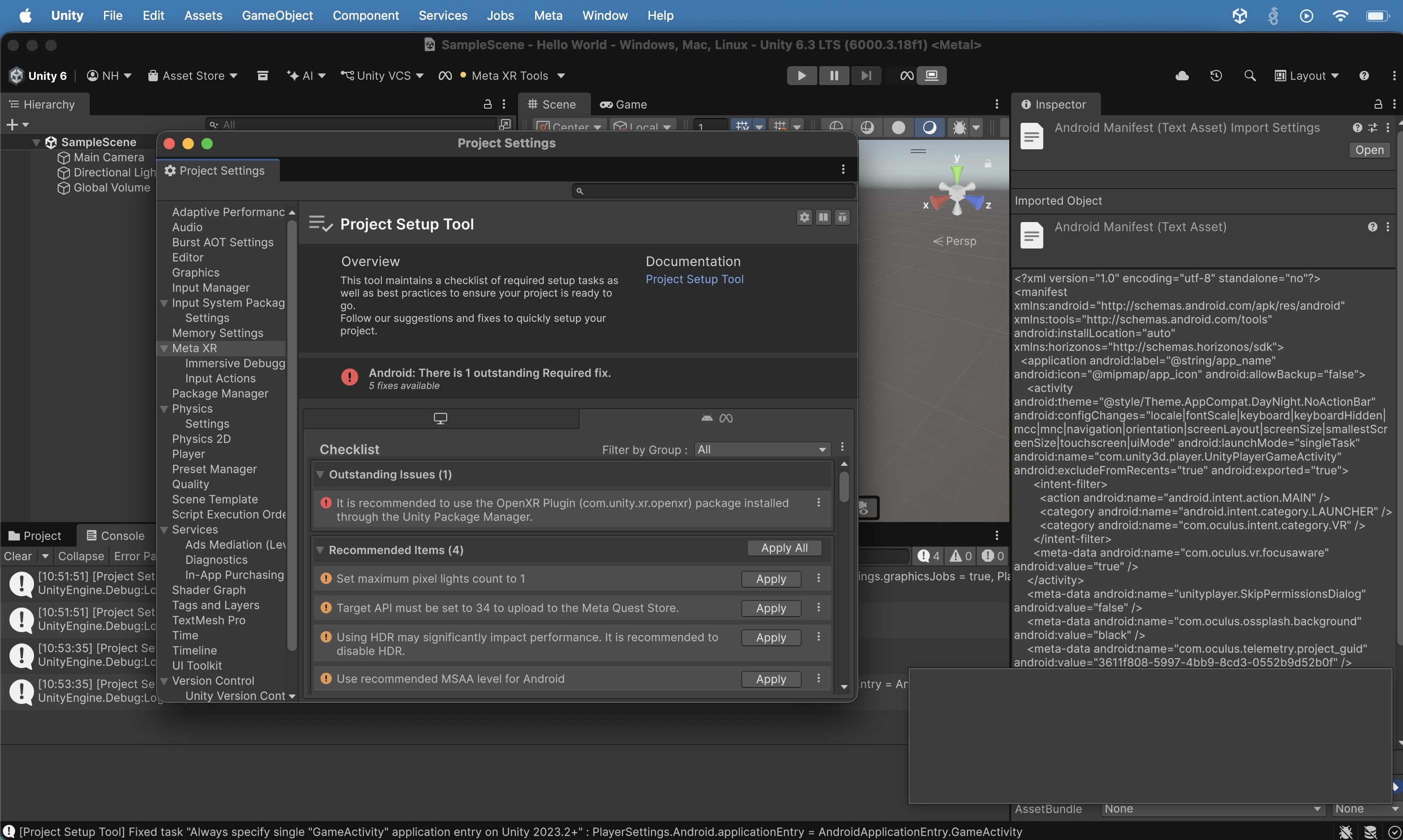Click the Apply All button

(x=784, y=548)
